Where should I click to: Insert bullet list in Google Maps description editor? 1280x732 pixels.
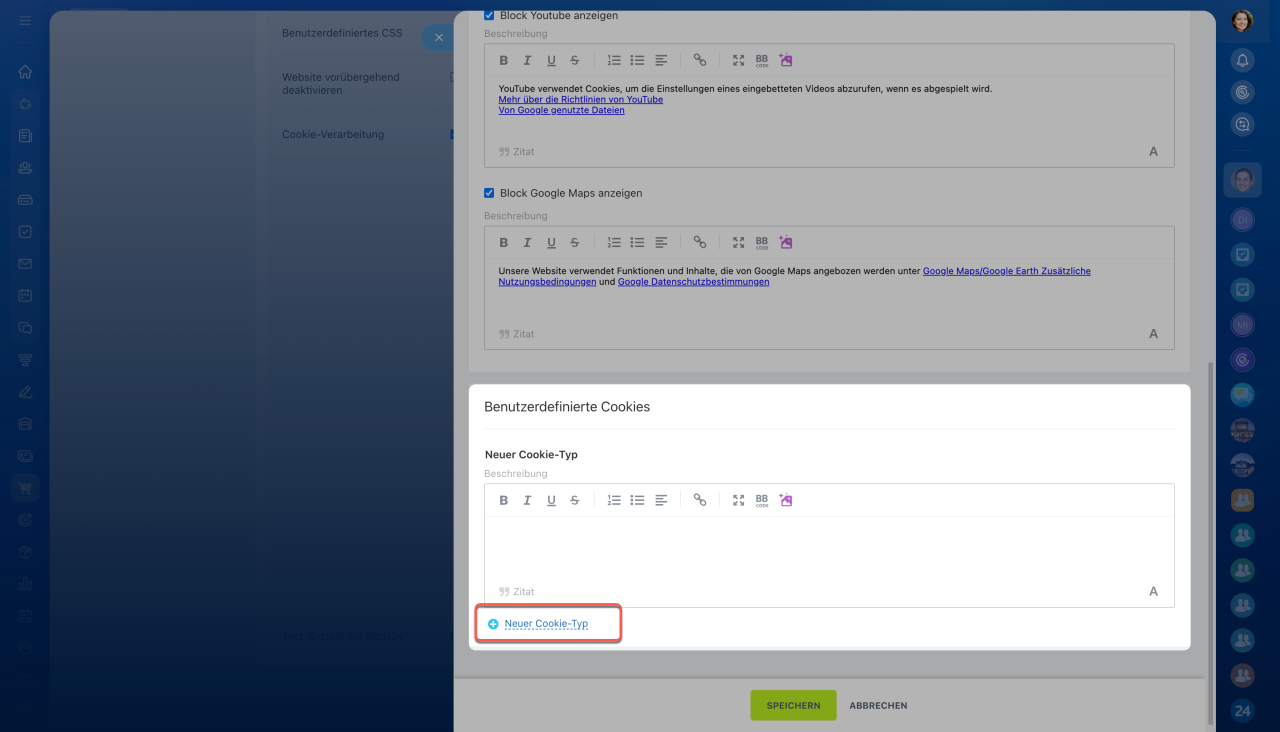tap(637, 242)
